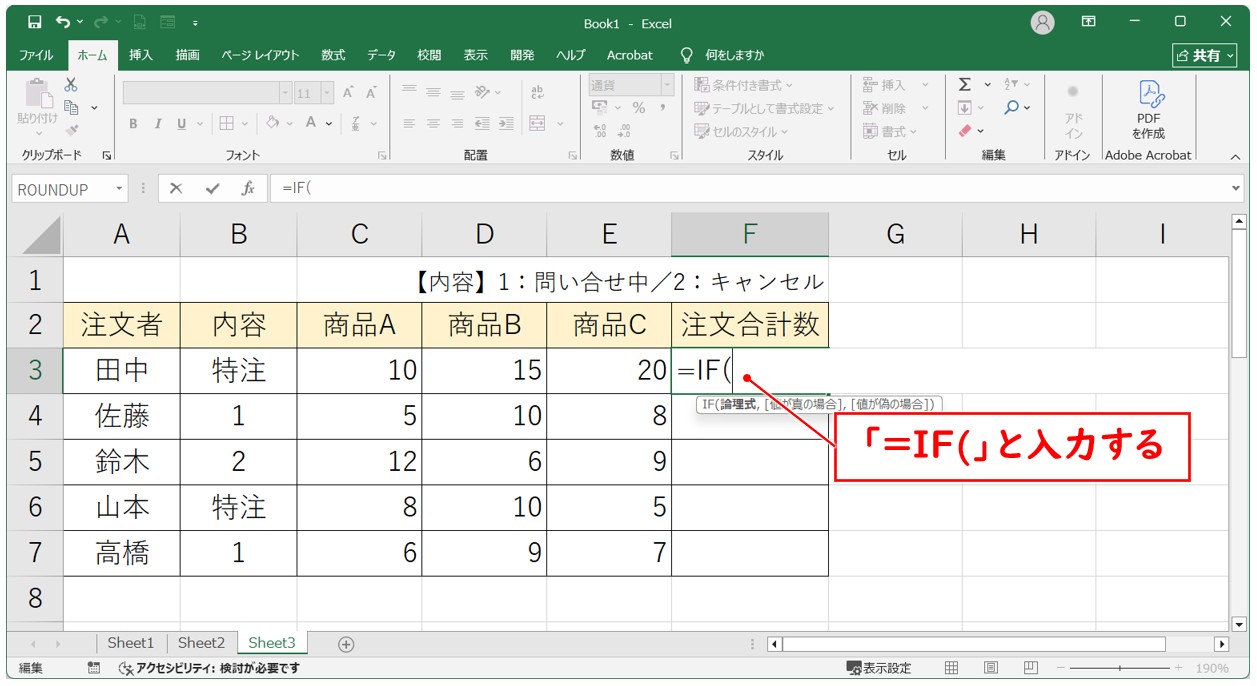Switch to Sheet1 tab
The image size is (1257, 686).
click(x=131, y=643)
